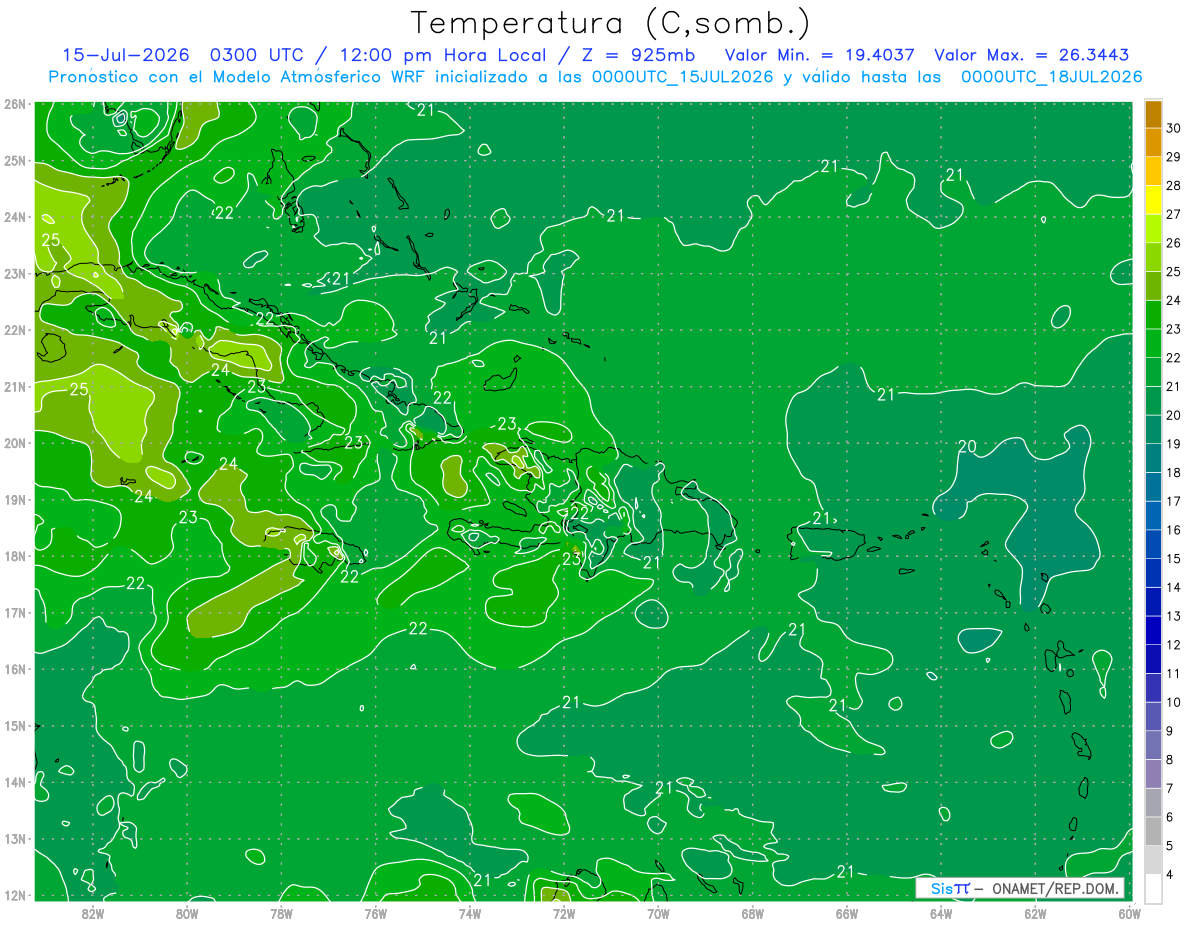Click the '64W' longitude axis label

pos(940,913)
